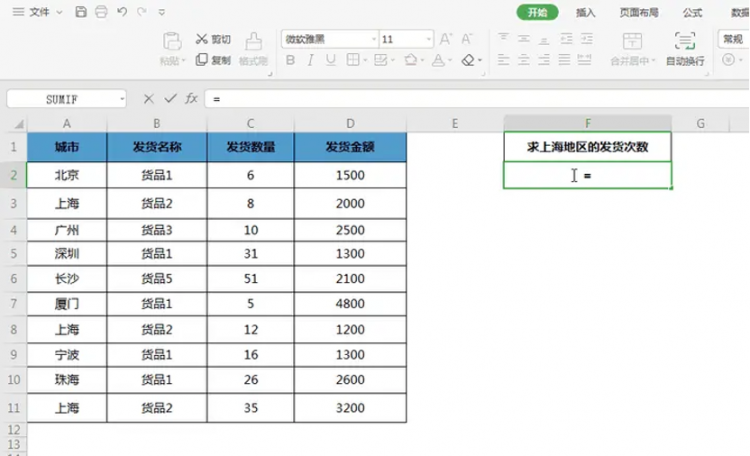Click the save icon in quick access toolbar
The width and height of the screenshot is (750, 456).
[x=81, y=12]
